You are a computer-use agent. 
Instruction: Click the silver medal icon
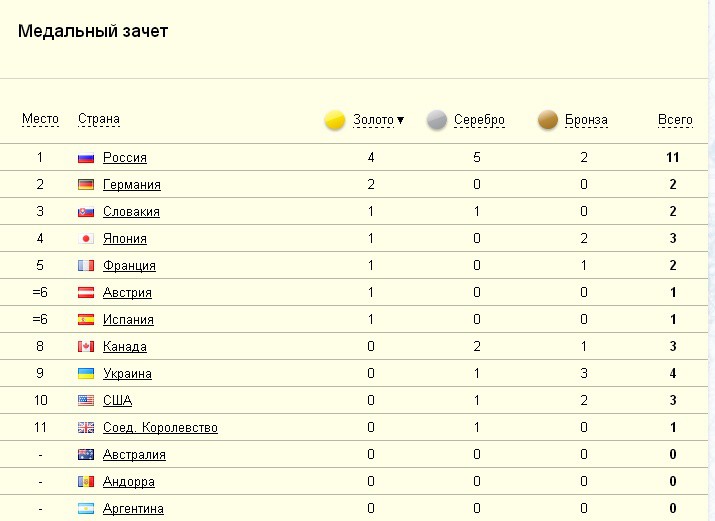[436, 121]
